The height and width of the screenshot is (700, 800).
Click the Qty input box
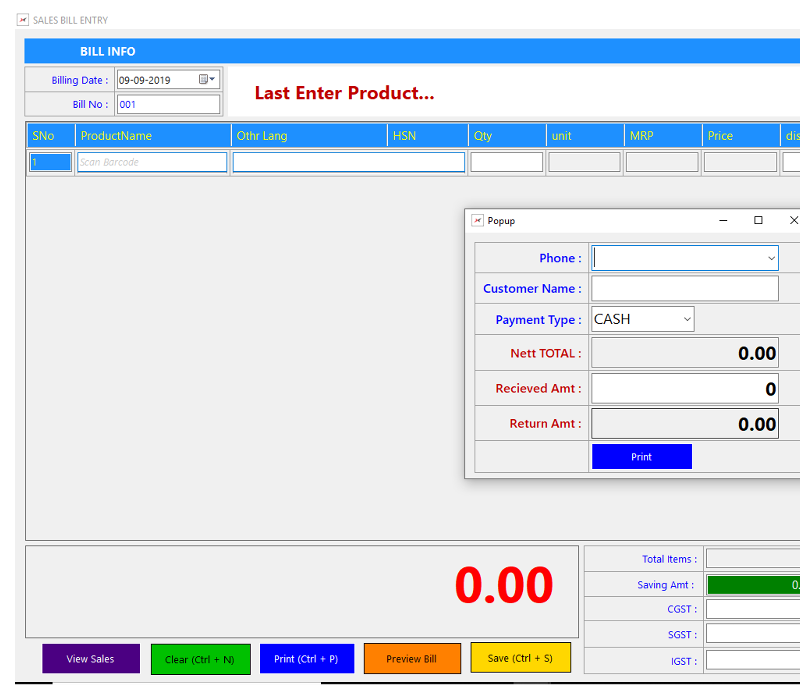(x=507, y=162)
